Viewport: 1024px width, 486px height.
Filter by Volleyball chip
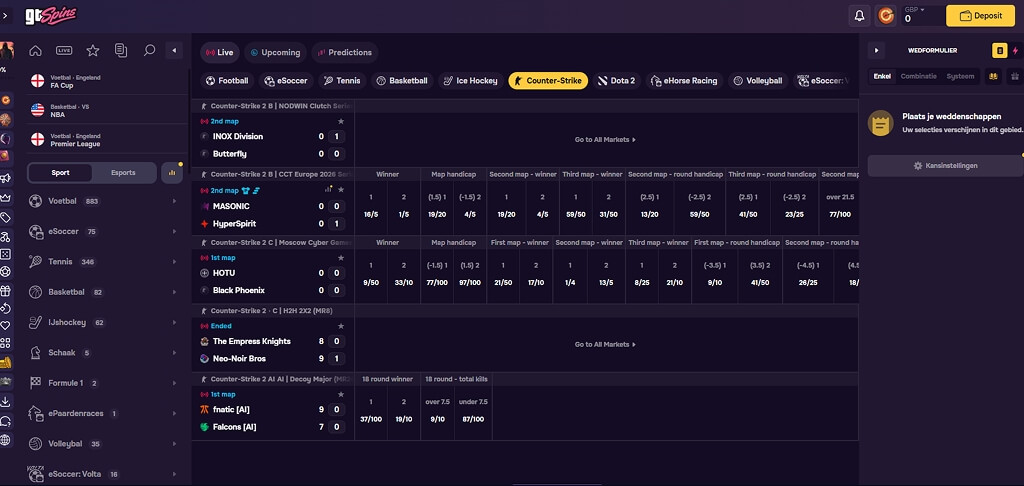pos(758,81)
